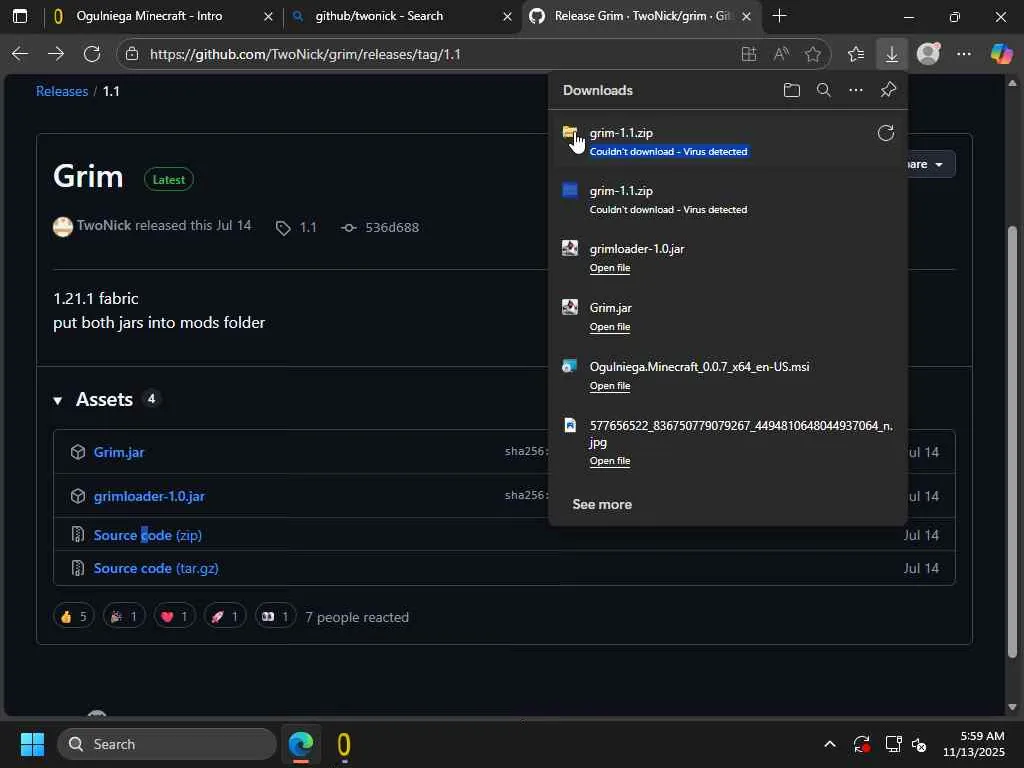Click the tag icon next to 1.1
1024x768 pixels.
click(x=283, y=228)
